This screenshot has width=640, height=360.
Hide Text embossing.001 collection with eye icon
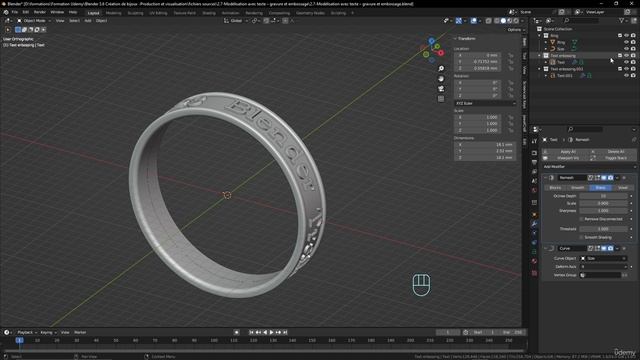[627, 69]
